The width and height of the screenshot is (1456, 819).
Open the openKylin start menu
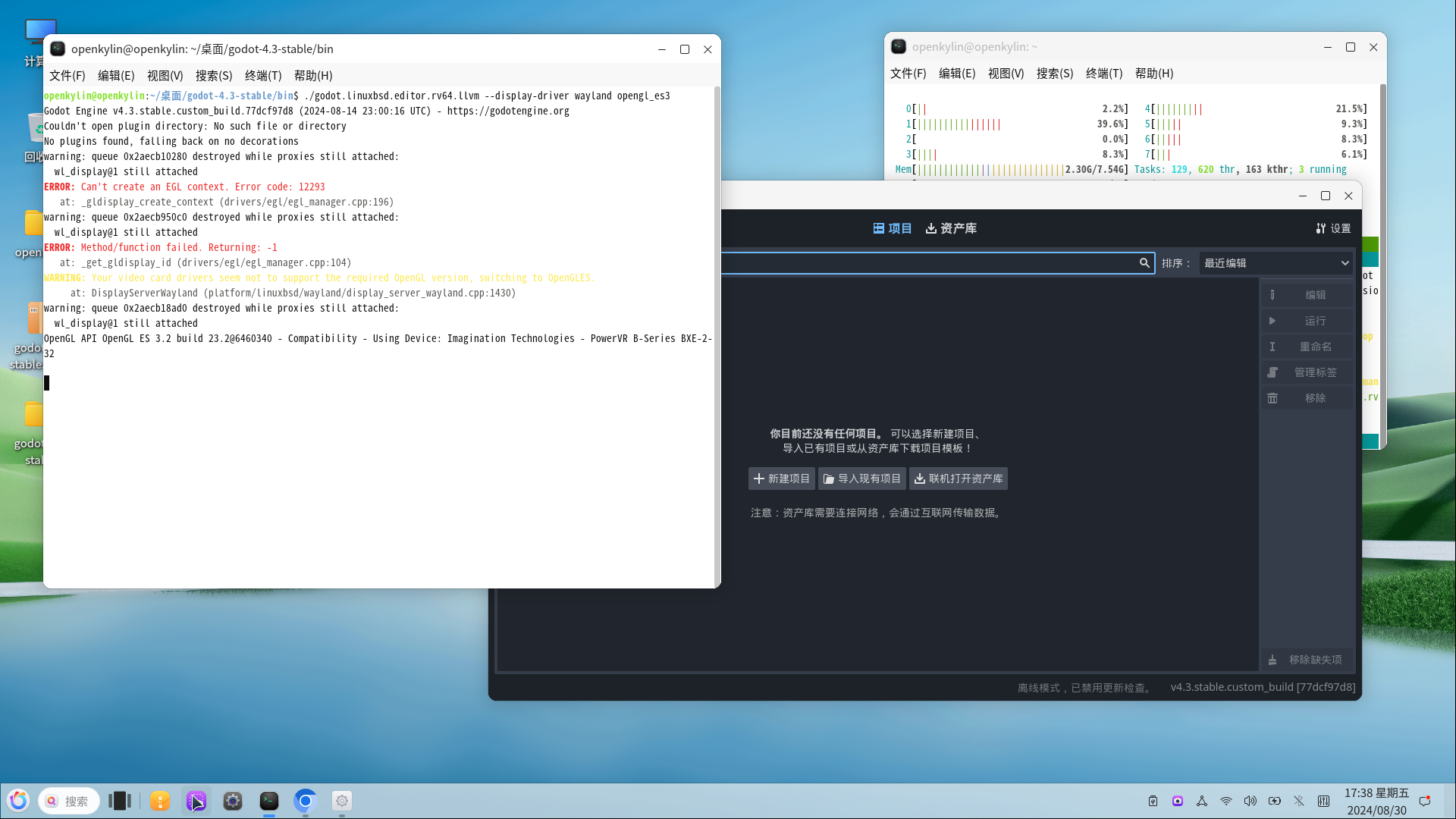(x=19, y=801)
